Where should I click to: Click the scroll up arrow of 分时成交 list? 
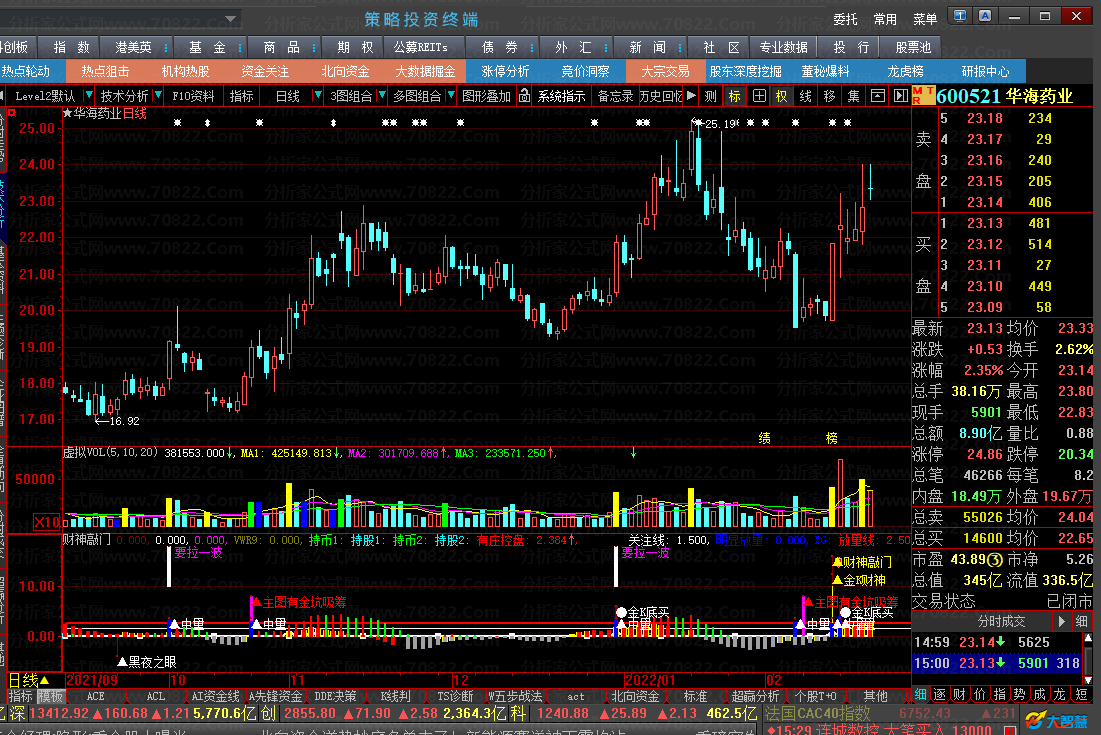[1088, 638]
